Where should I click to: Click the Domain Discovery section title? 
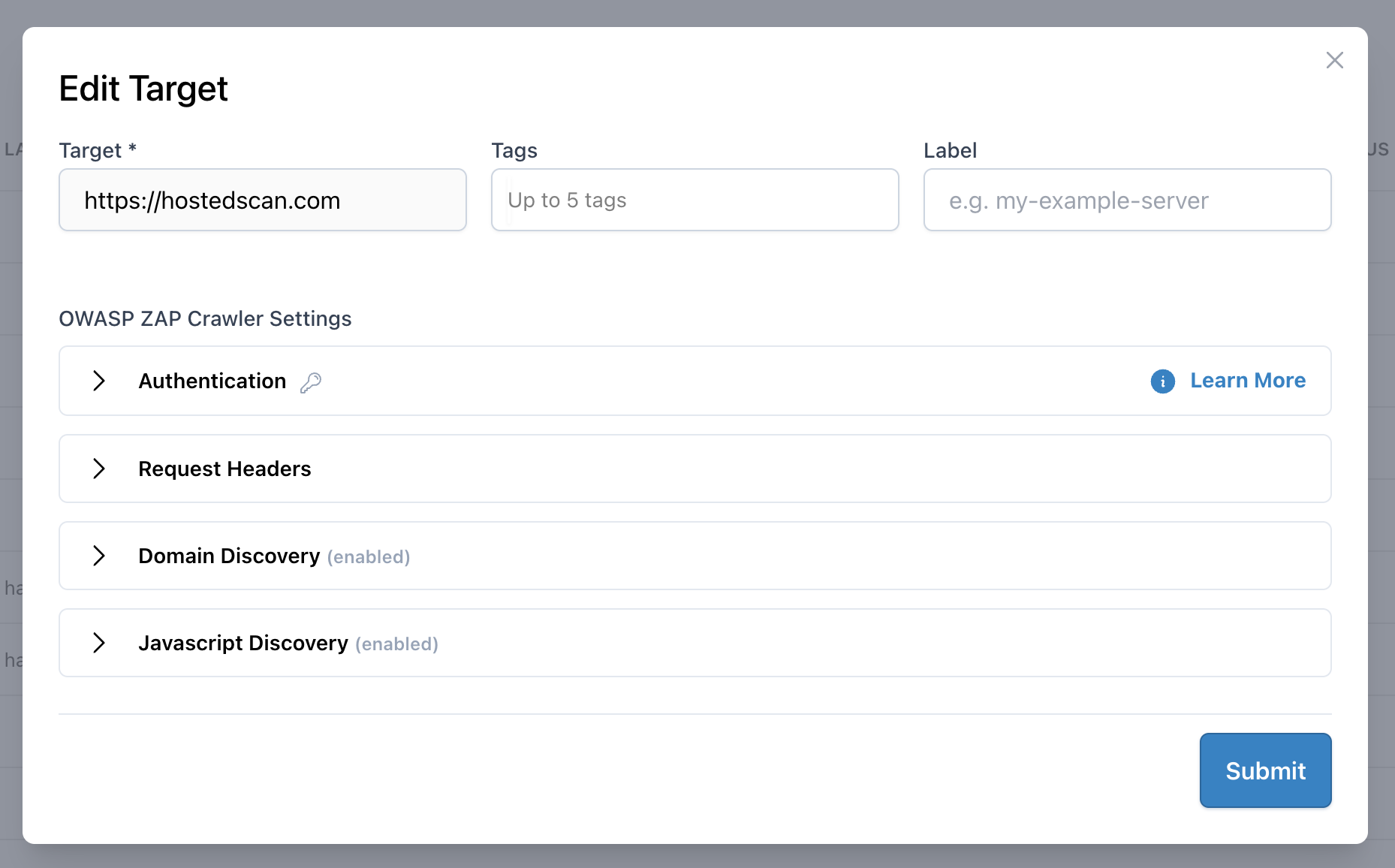point(229,556)
